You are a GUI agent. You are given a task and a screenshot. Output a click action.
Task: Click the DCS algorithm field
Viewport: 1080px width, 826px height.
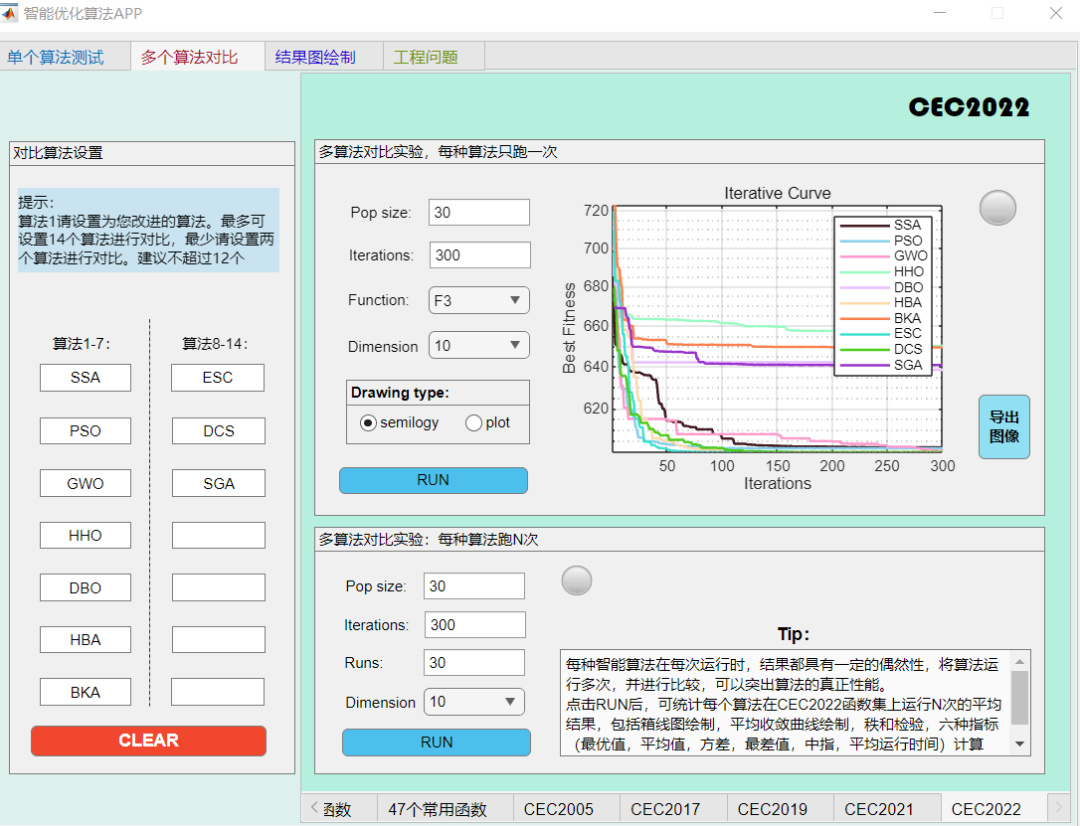(218, 431)
